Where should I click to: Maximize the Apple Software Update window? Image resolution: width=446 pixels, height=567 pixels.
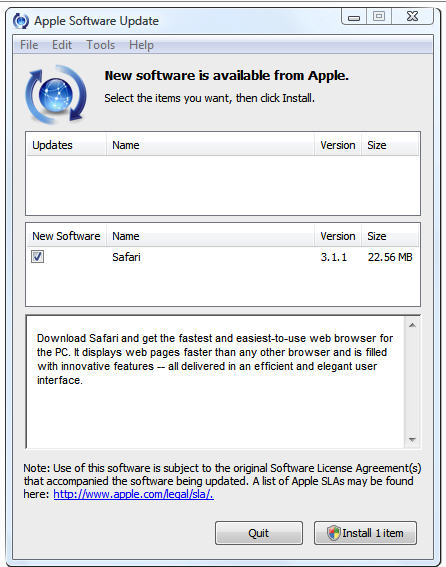(x=379, y=16)
